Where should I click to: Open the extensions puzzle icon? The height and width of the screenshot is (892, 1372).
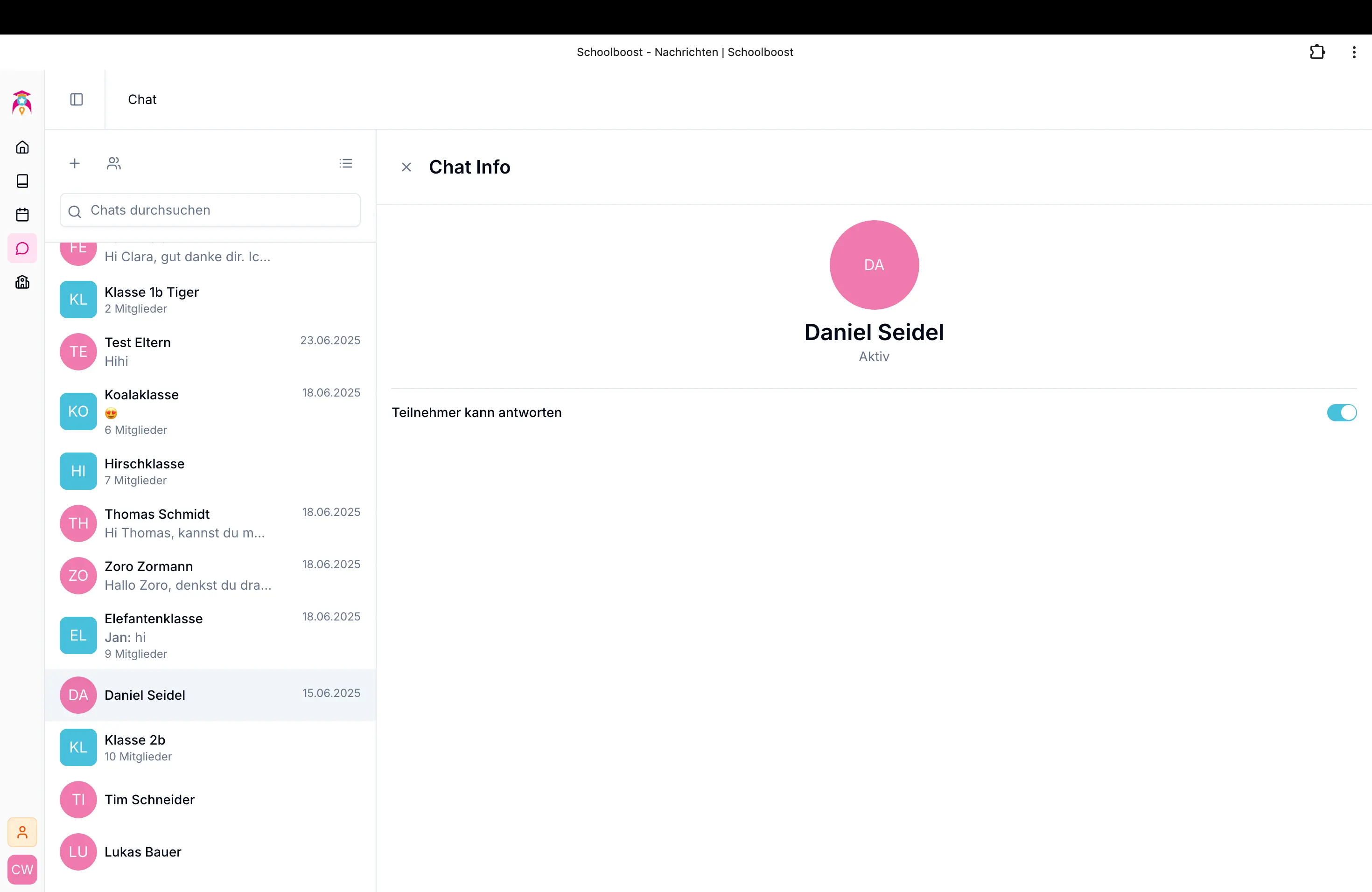1316,52
